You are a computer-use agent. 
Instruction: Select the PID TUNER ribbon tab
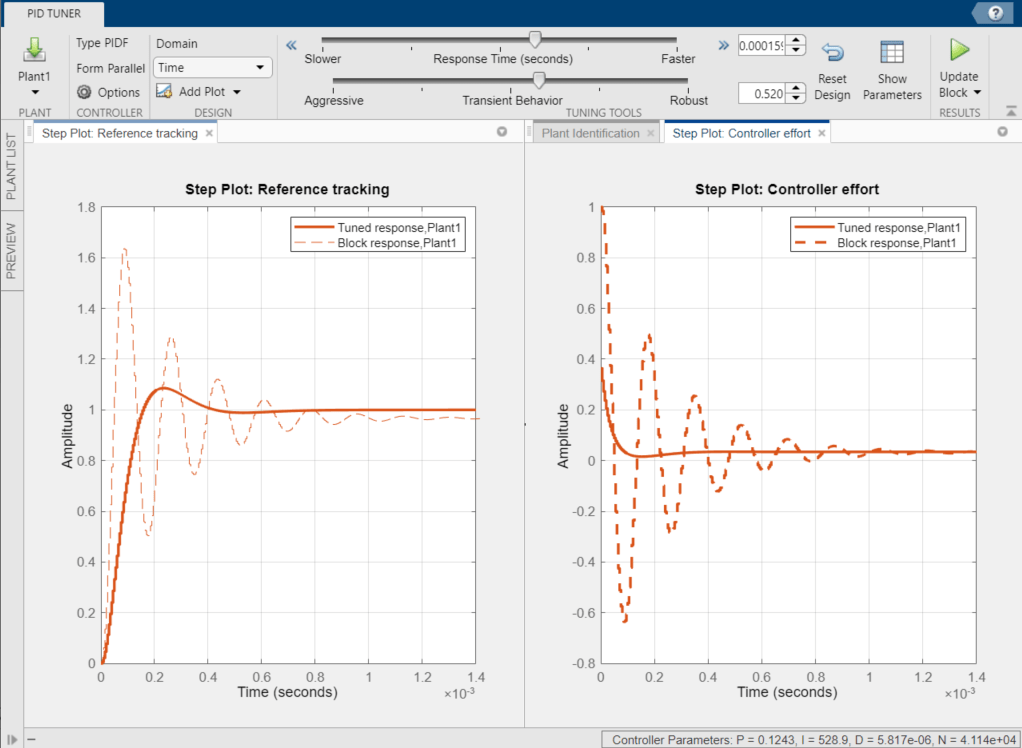54,13
